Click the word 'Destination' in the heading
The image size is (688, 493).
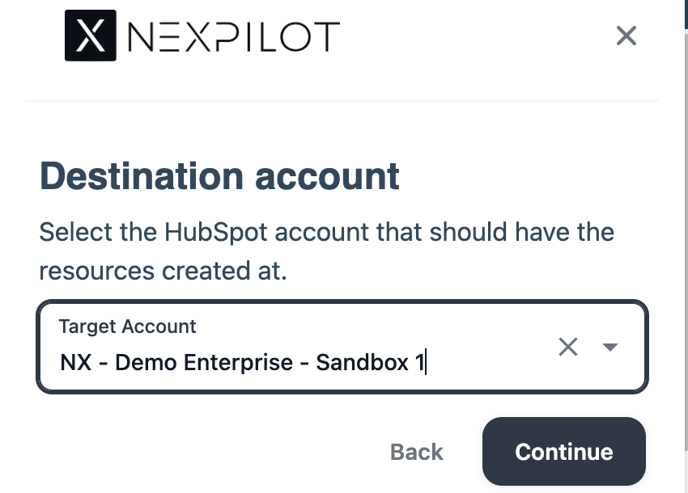tap(139, 177)
